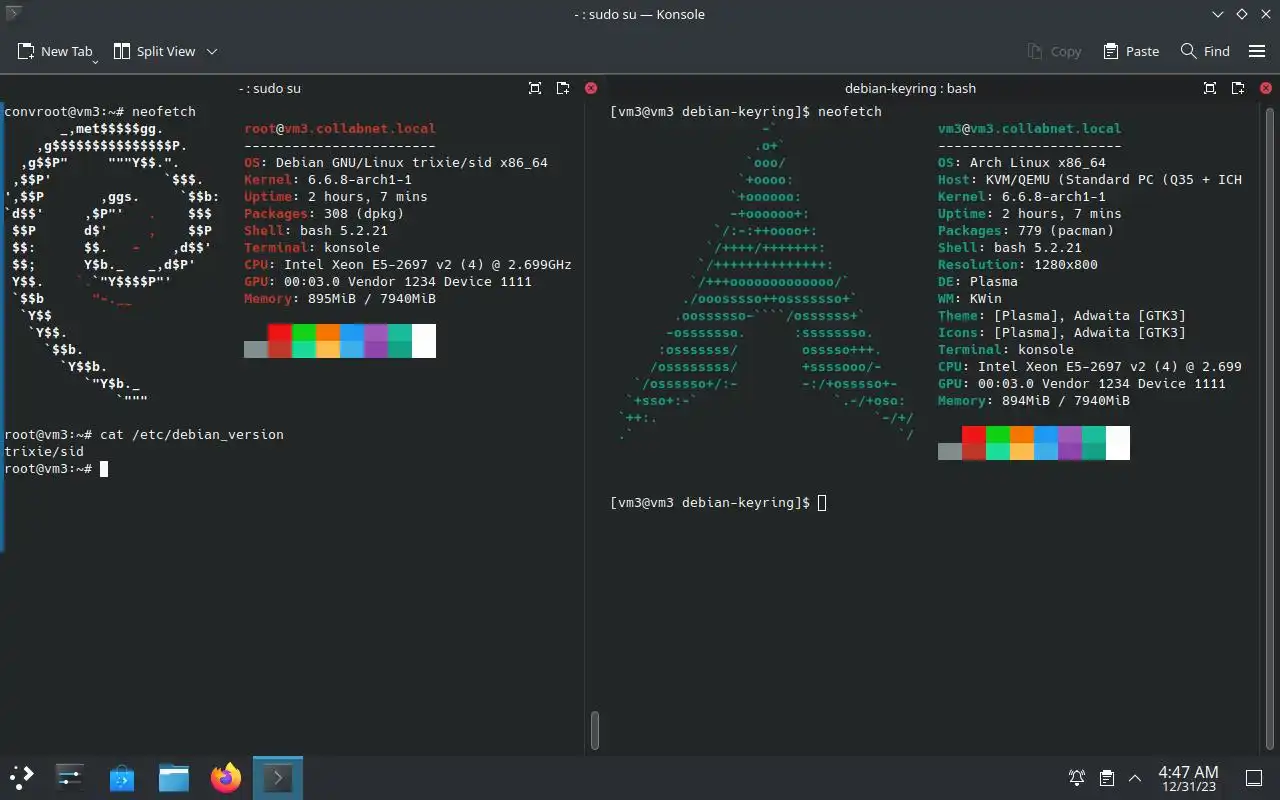The image size is (1280, 800).
Task: Click 'Terminal: konsole' in right pane
Action: pos(1006,349)
